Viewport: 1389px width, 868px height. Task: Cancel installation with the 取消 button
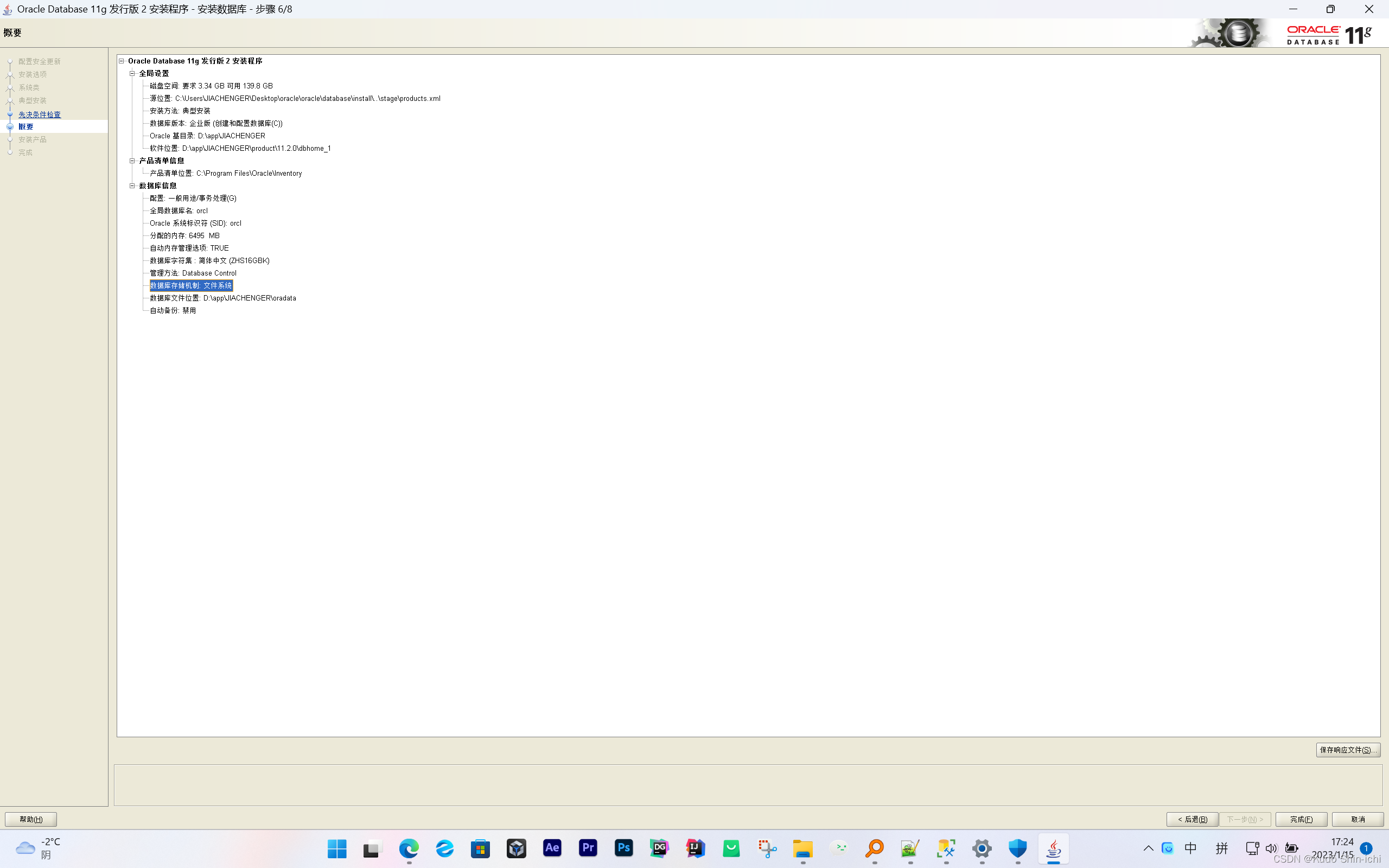(x=1358, y=819)
